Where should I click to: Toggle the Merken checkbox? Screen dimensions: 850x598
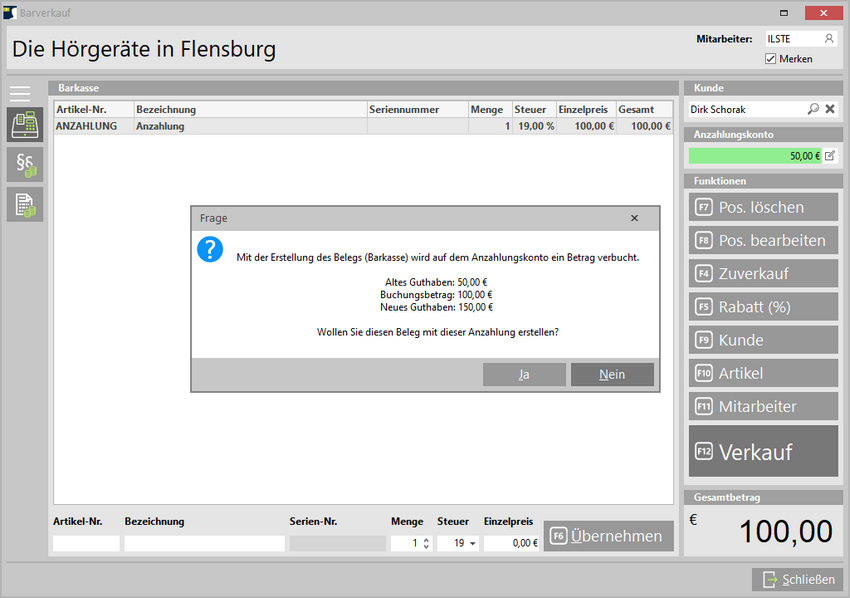[770, 59]
